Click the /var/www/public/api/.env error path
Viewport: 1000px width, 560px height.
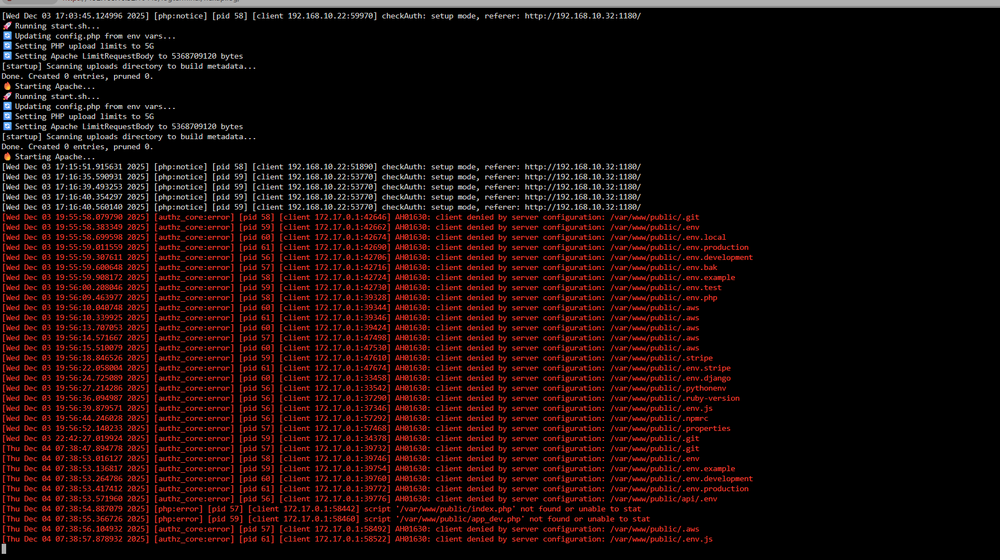[663, 499]
